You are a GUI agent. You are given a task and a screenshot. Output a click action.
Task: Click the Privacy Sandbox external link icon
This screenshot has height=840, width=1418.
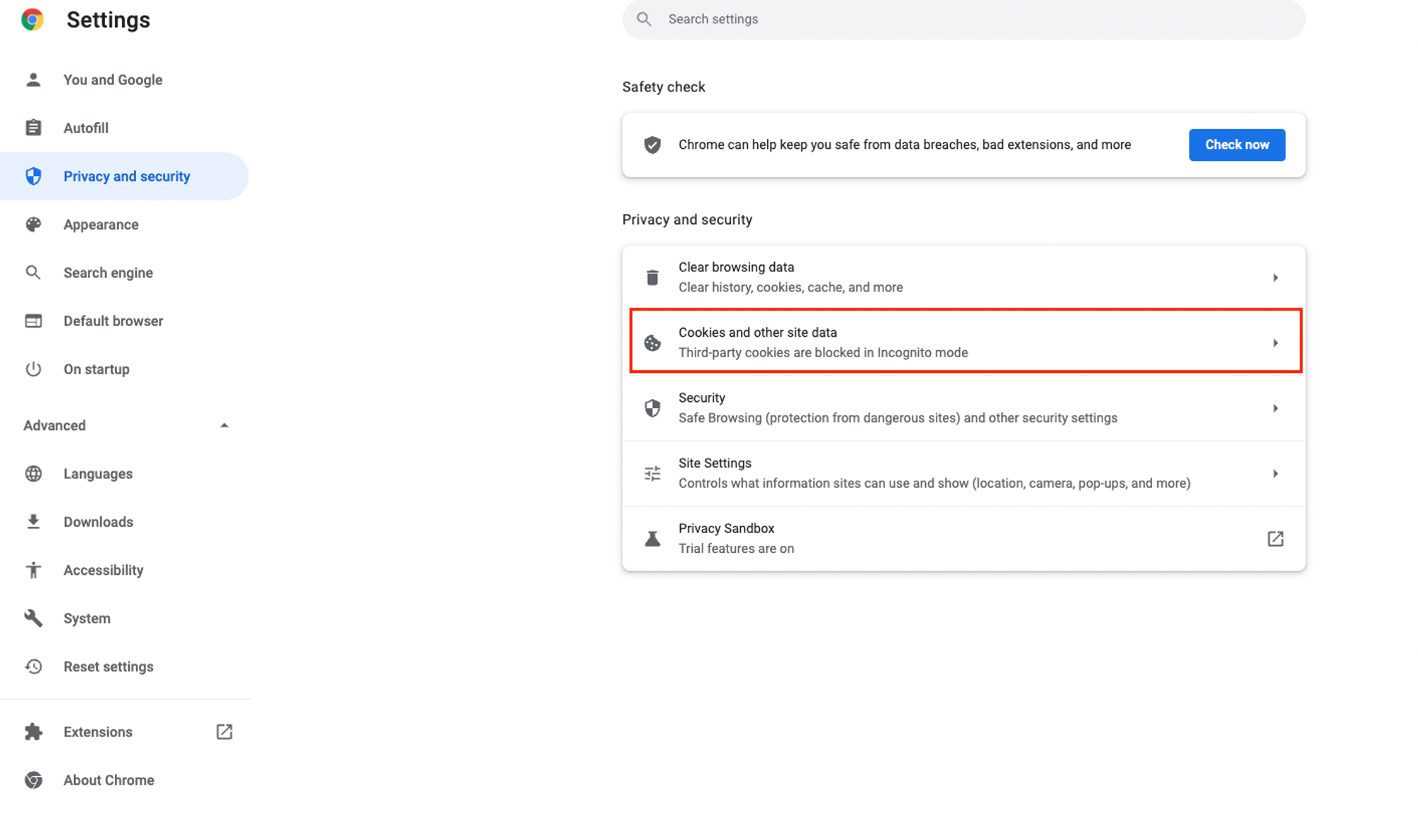point(1275,539)
